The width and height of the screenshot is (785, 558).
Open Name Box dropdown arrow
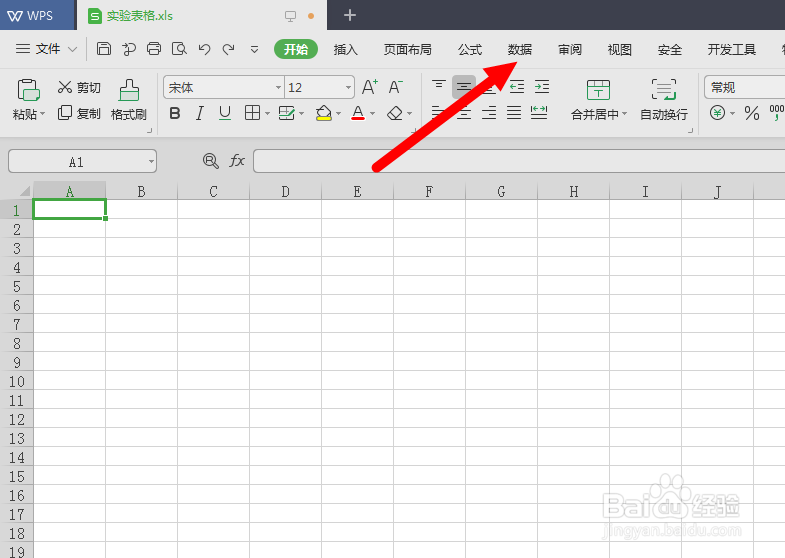pos(151,162)
